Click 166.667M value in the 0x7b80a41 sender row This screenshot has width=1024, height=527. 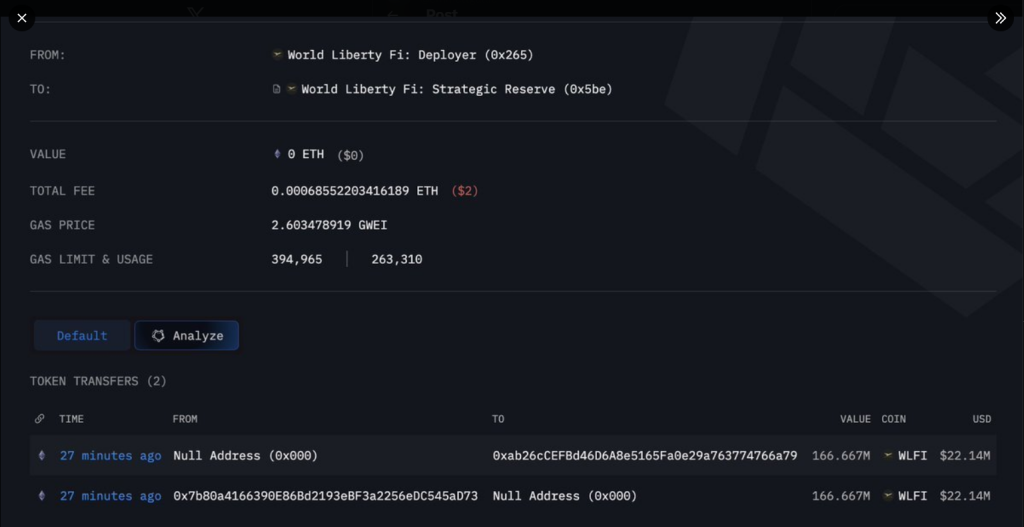841,496
